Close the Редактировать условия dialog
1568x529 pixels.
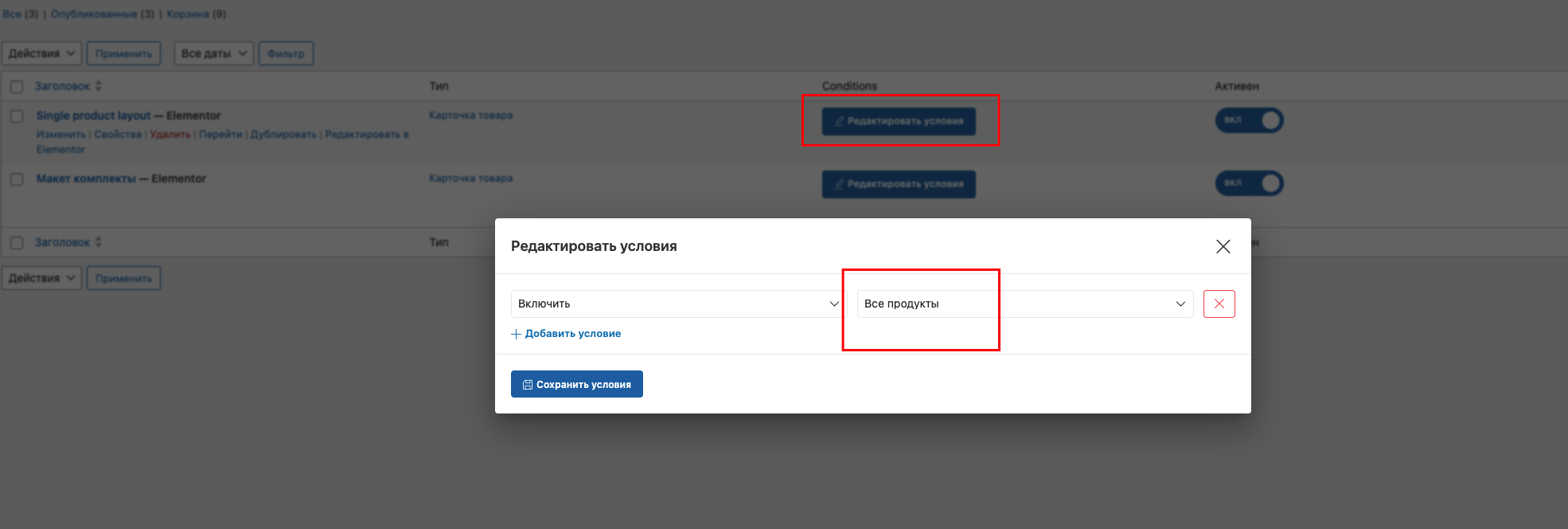[x=1223, y=246]
